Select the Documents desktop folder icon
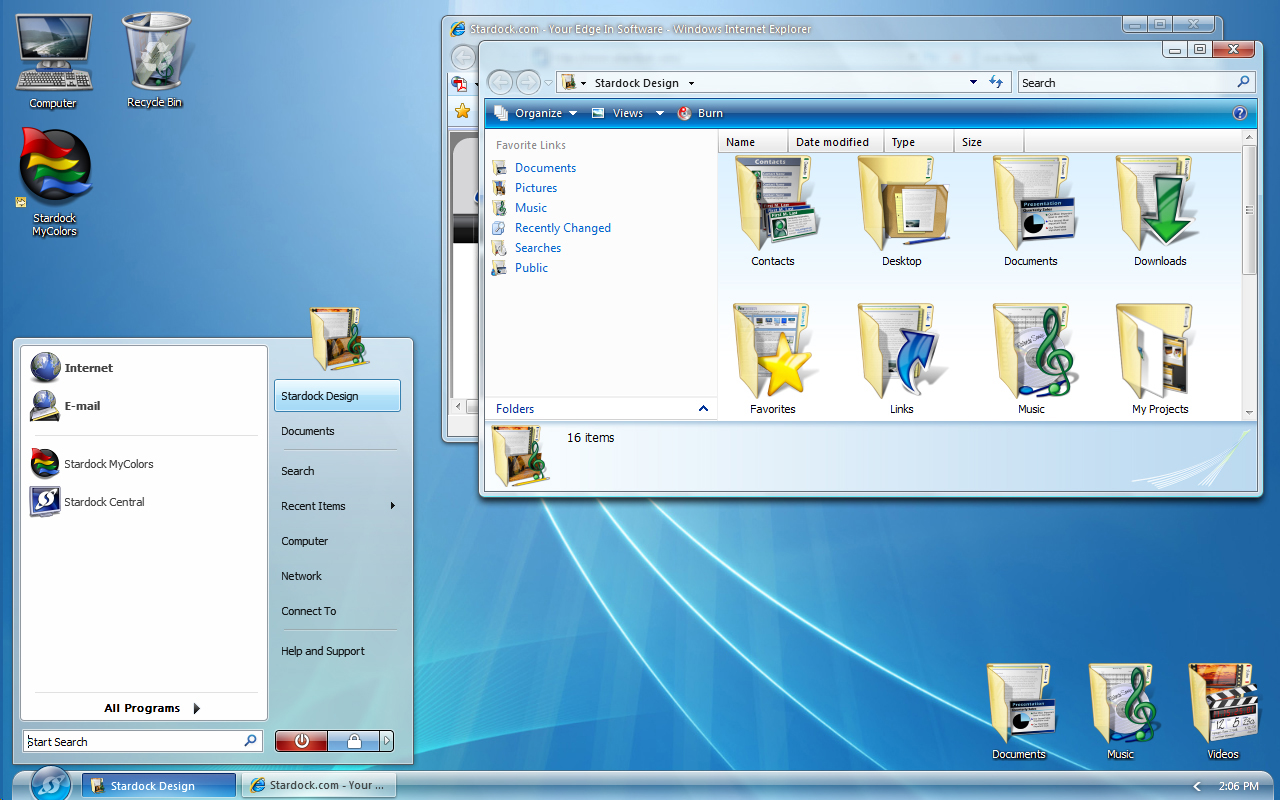Image resolution: width=1280 pixels, height=800 pixels. pyautogui.click(x=1019, y=705)
